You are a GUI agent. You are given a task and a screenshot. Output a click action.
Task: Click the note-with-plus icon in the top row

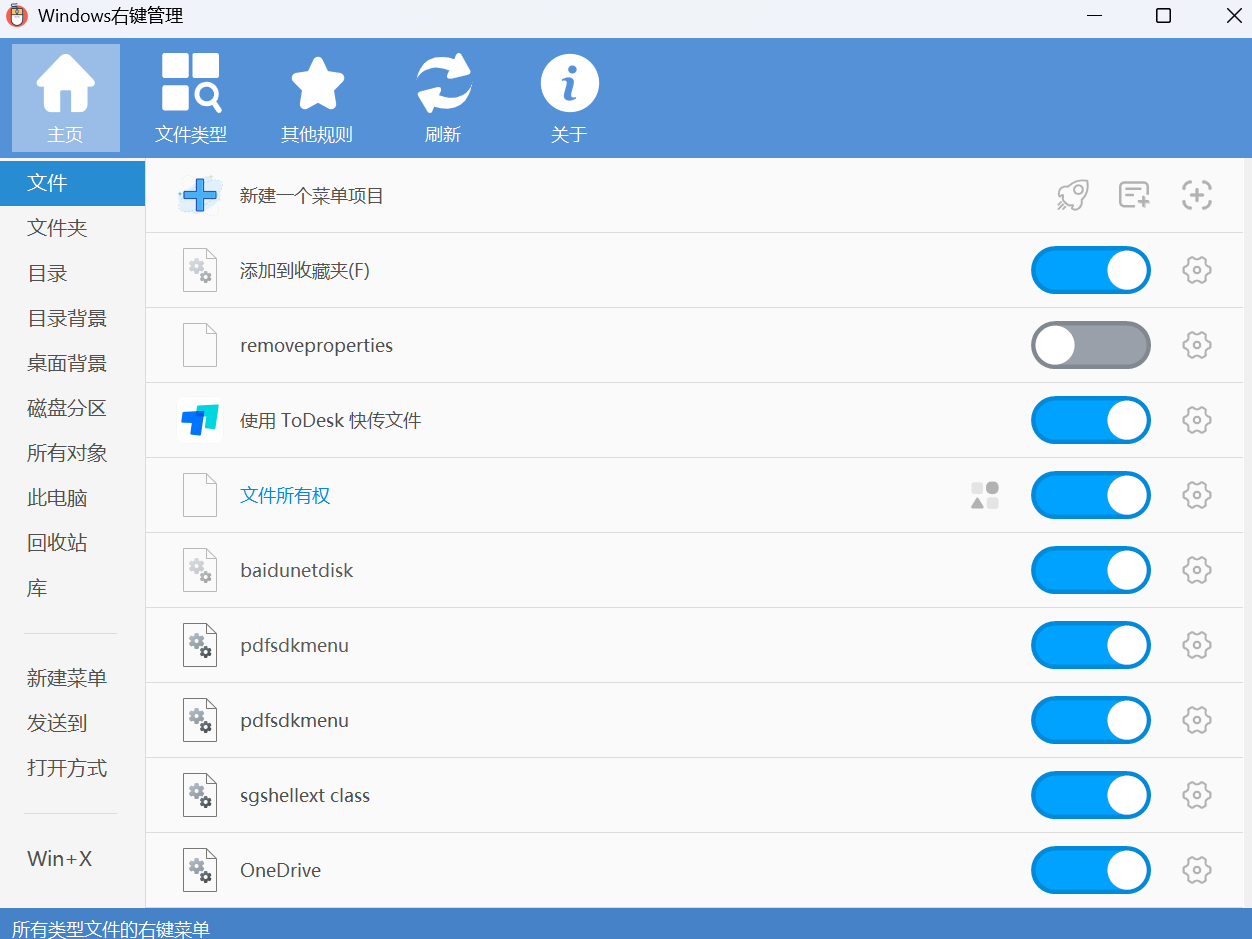[x=1134, y=195]
